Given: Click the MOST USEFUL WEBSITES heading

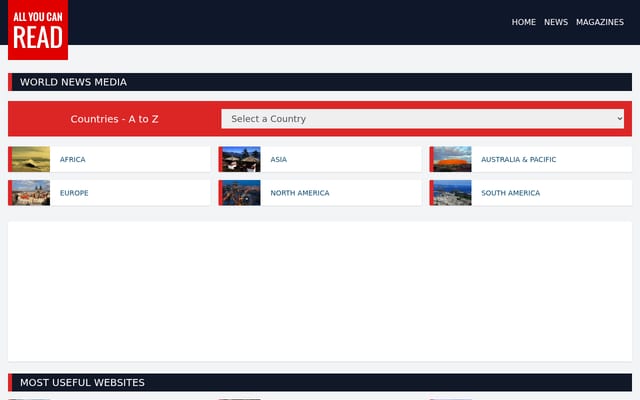Looking at the screenshot, I should click(x=82, y=382).
